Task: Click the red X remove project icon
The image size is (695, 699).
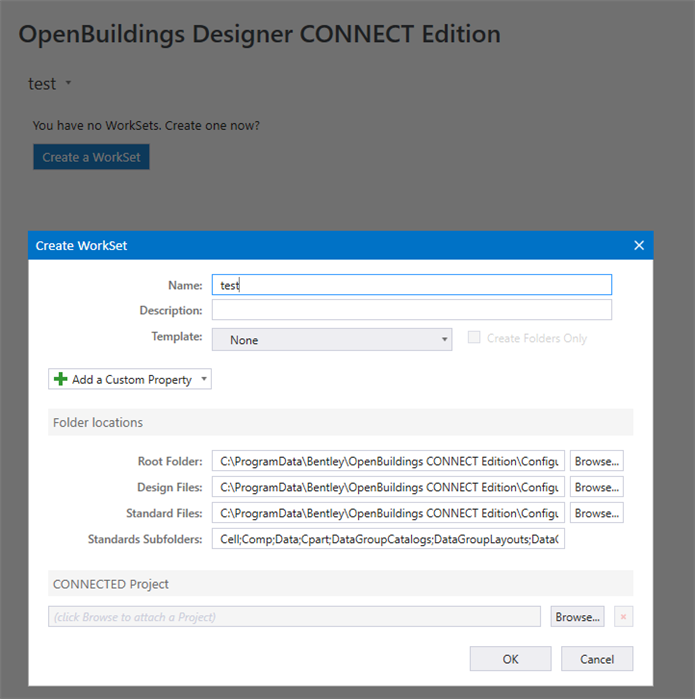Action: pyautogui.click(x=623, y=617)
